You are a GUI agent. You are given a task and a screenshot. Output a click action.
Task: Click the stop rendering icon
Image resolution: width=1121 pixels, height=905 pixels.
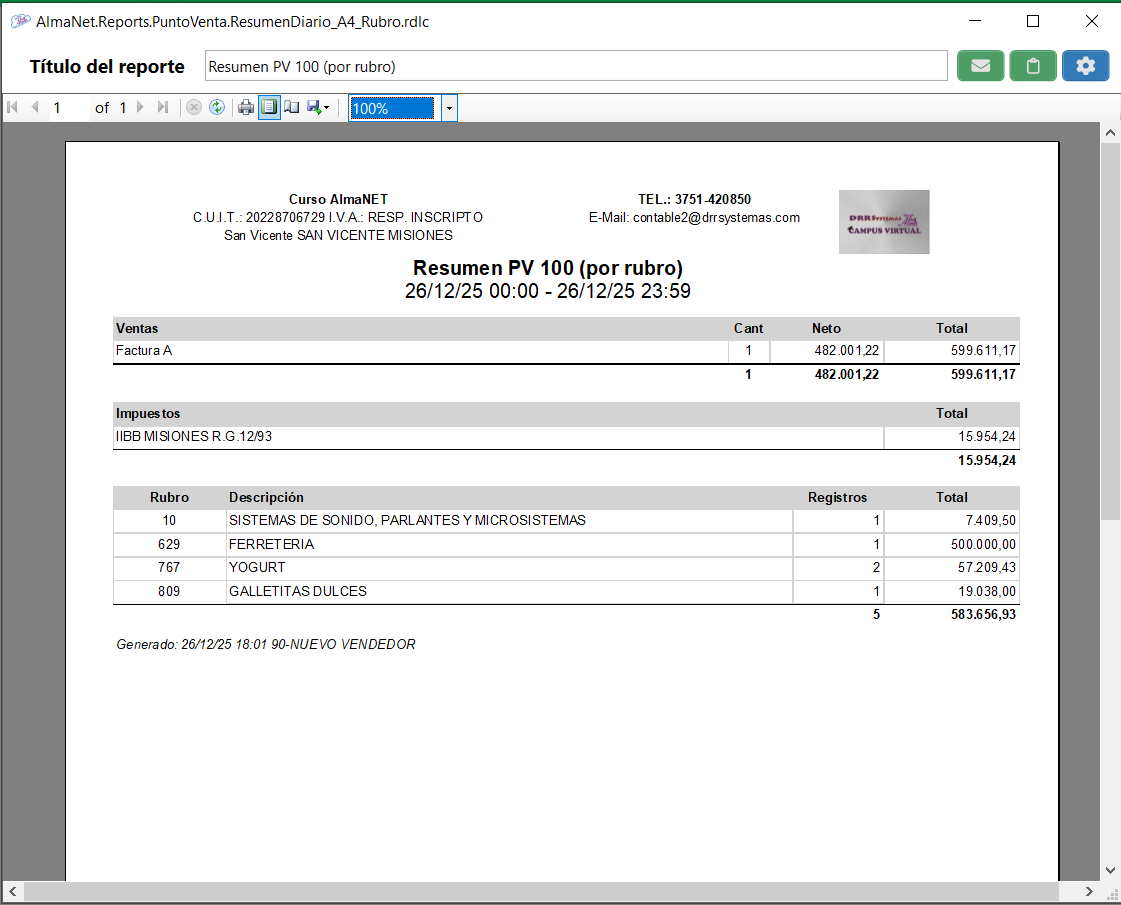click(194, 108)
